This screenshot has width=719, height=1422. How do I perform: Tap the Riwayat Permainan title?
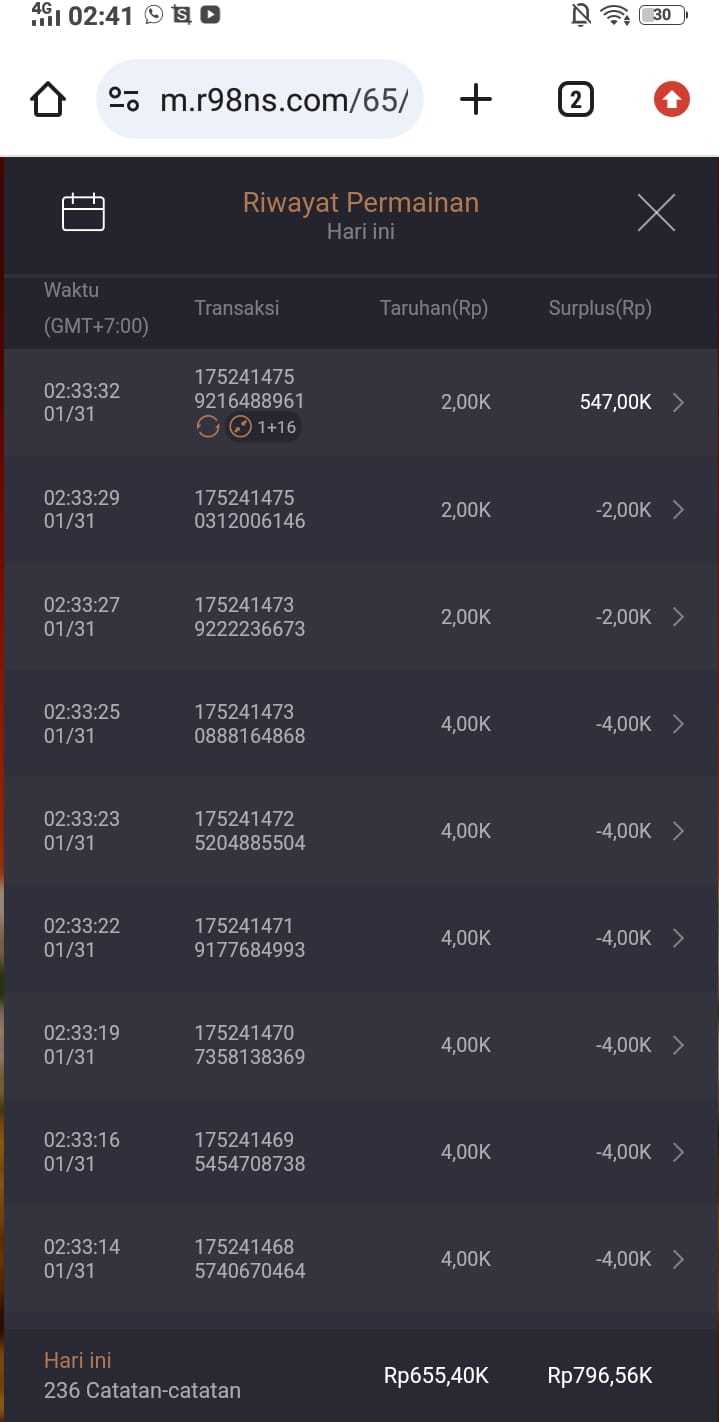pyautogui.click(x=360, y=203)
